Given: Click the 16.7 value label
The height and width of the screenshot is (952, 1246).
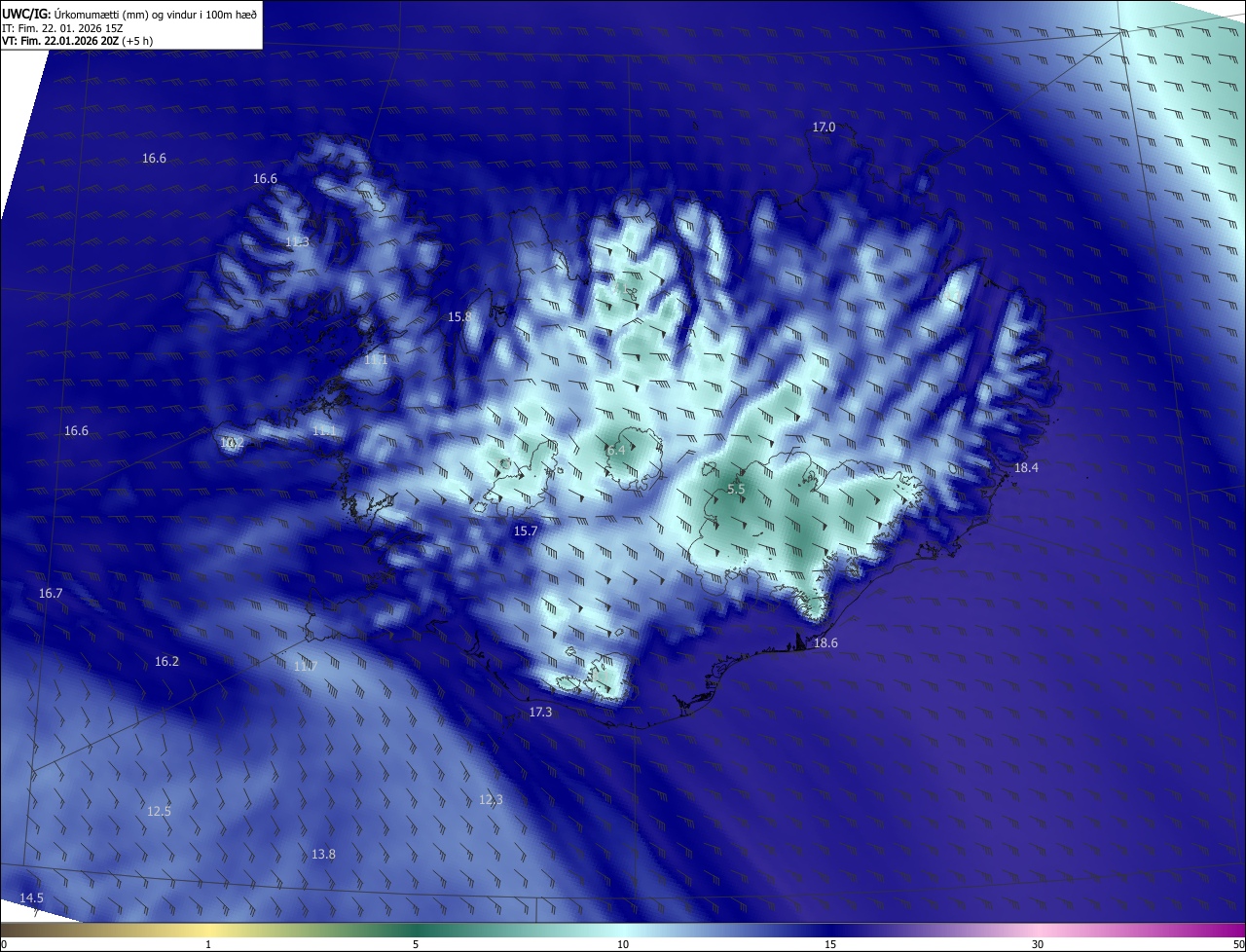Looking at the screenshot, I should 51,593.
